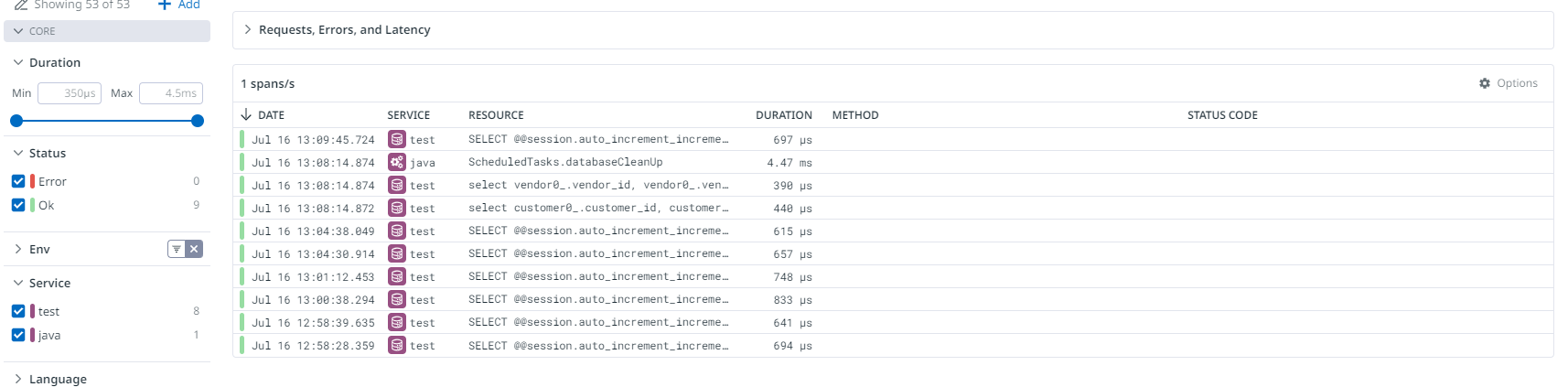Click the java service label
1568x387 pixels.
pyautogui.click(x=49, y=335)
